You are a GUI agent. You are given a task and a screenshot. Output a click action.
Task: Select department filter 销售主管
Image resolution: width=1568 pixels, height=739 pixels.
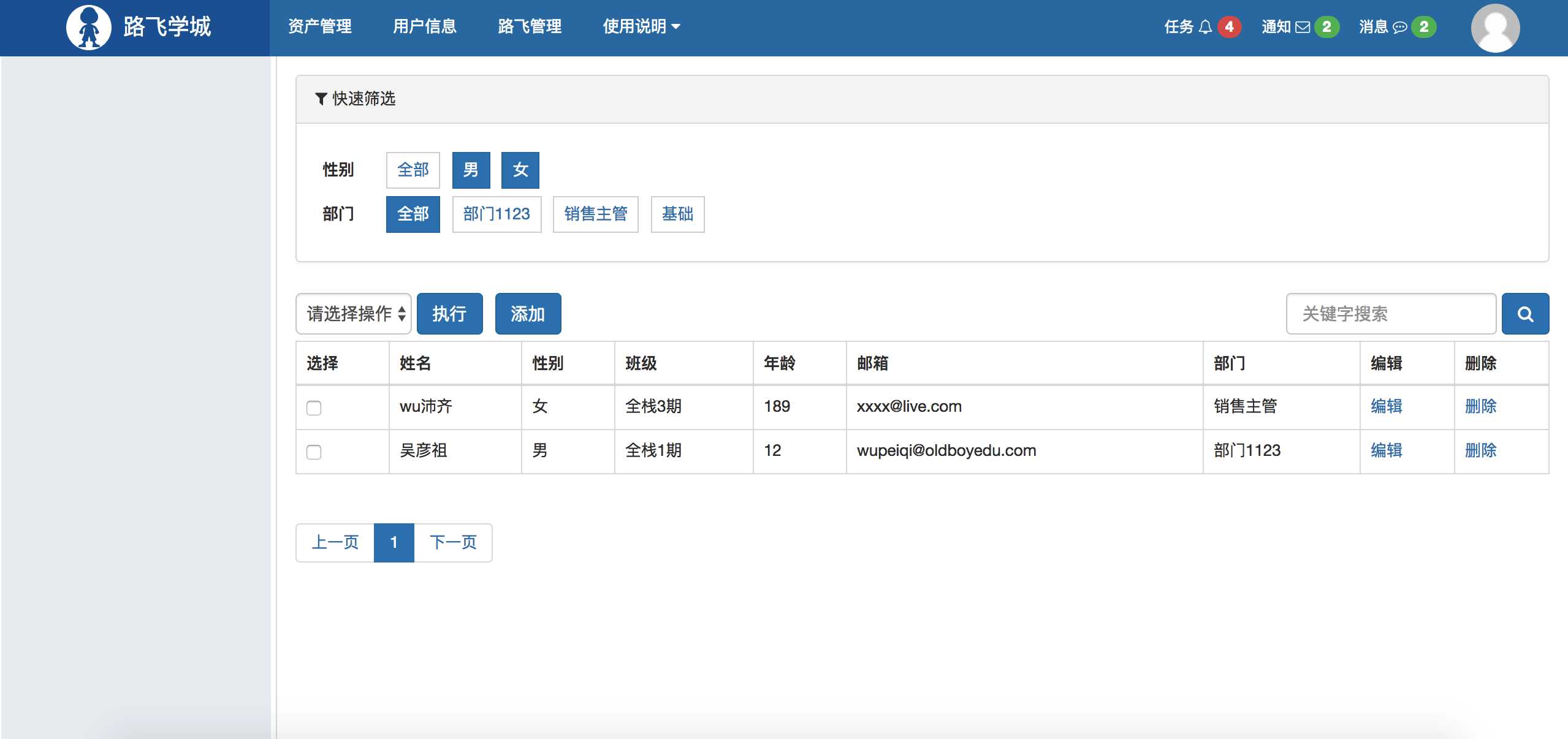595,214
